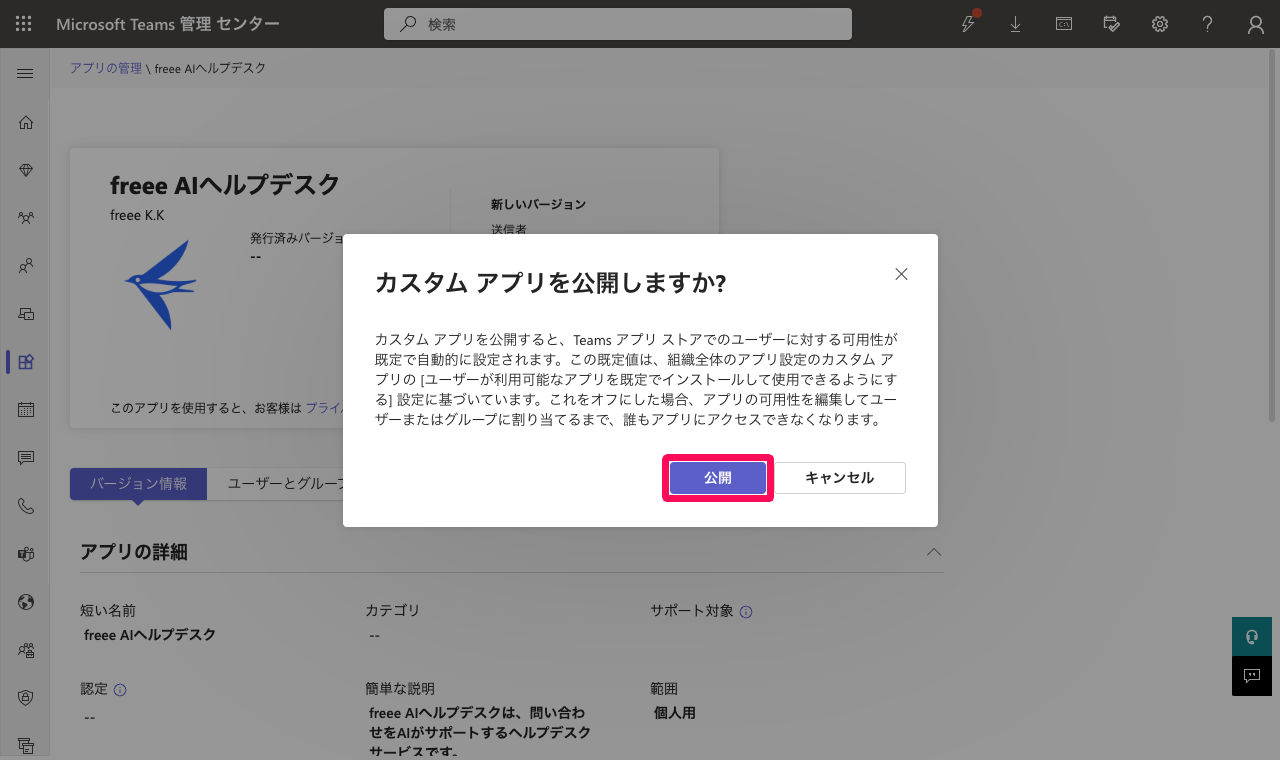This screenshot has height=760, width=1280.
Task: Open the Cloud Shell icon in header
Action: pos(1064,24)
